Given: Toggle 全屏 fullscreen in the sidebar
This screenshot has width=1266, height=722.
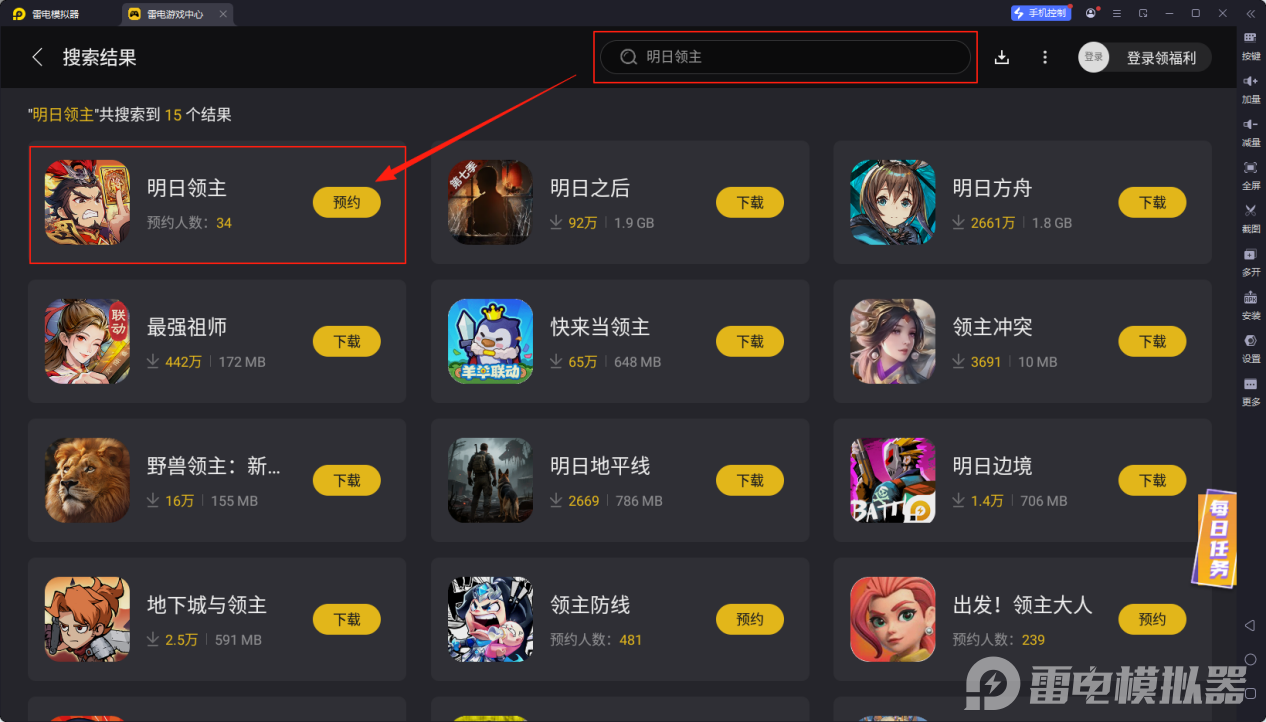Looking at the screenshot, I should point(1251,173).
